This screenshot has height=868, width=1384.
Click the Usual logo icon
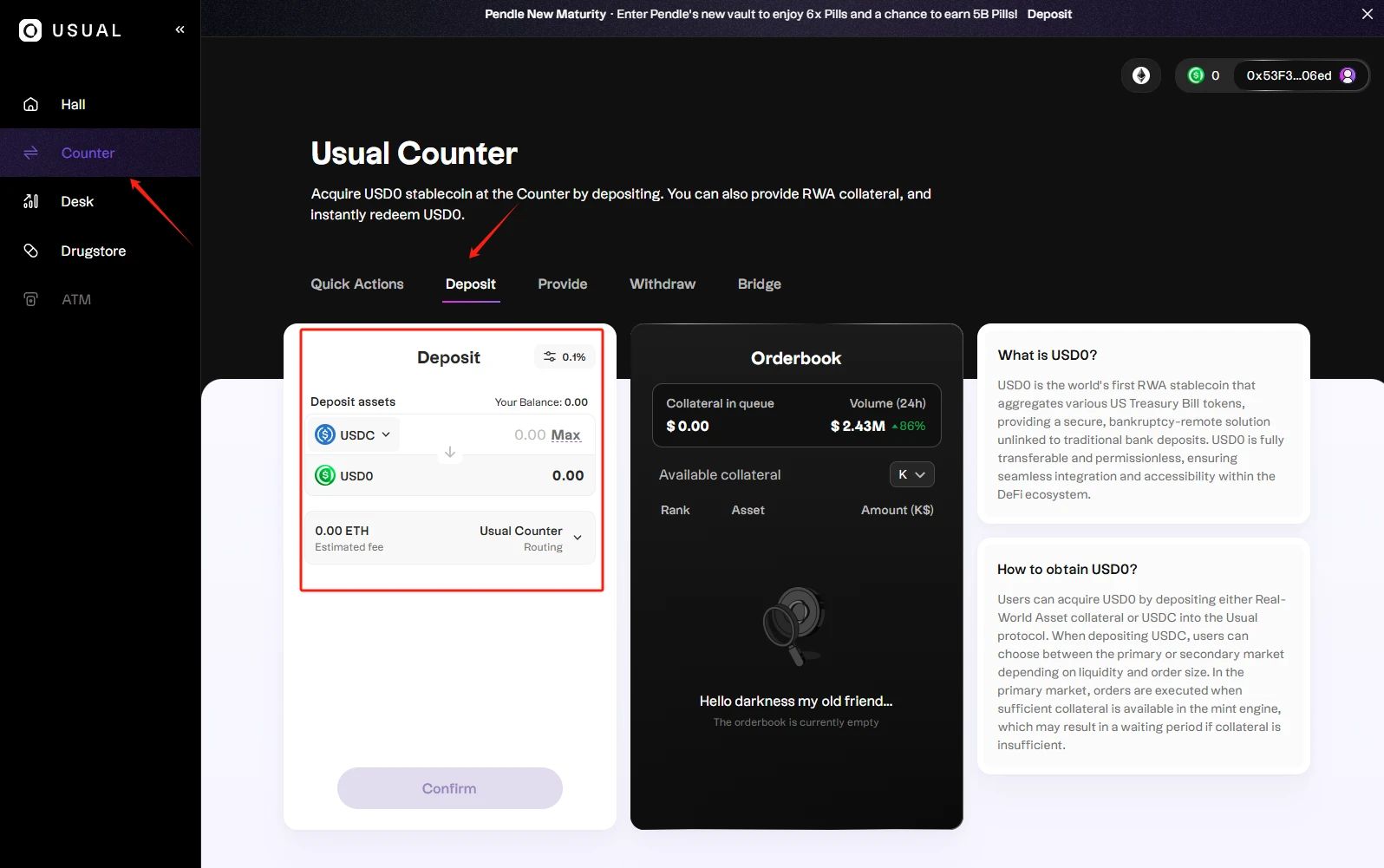tap(30, 30)
